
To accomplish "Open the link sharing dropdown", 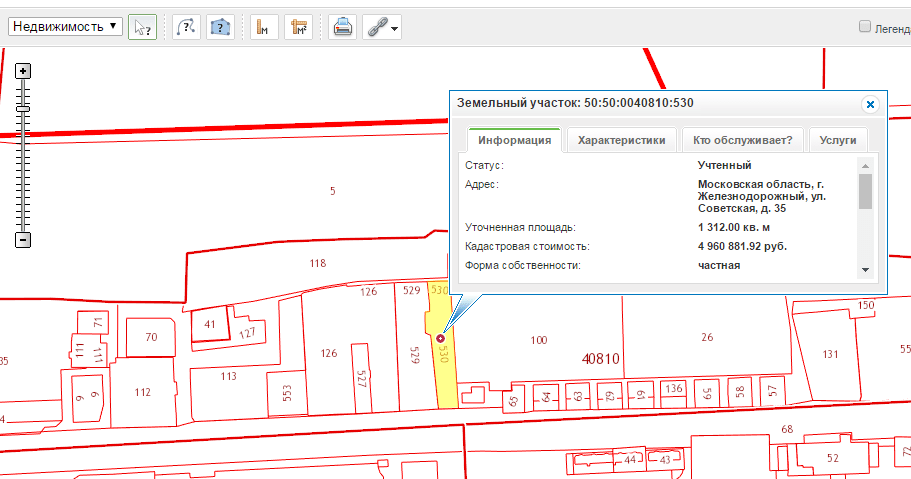I will 382,27.
